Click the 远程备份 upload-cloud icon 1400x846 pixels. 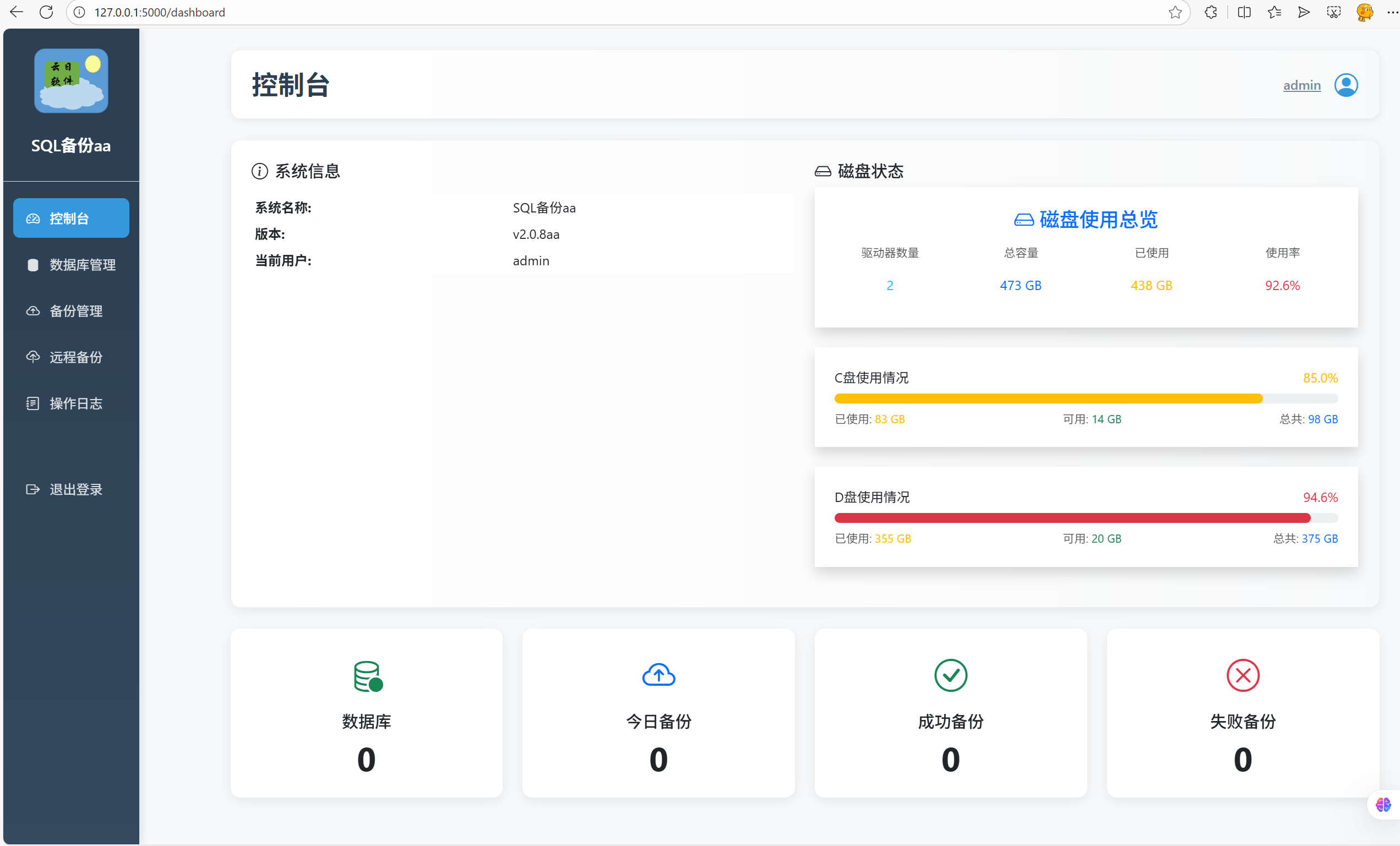coord(32,357)
